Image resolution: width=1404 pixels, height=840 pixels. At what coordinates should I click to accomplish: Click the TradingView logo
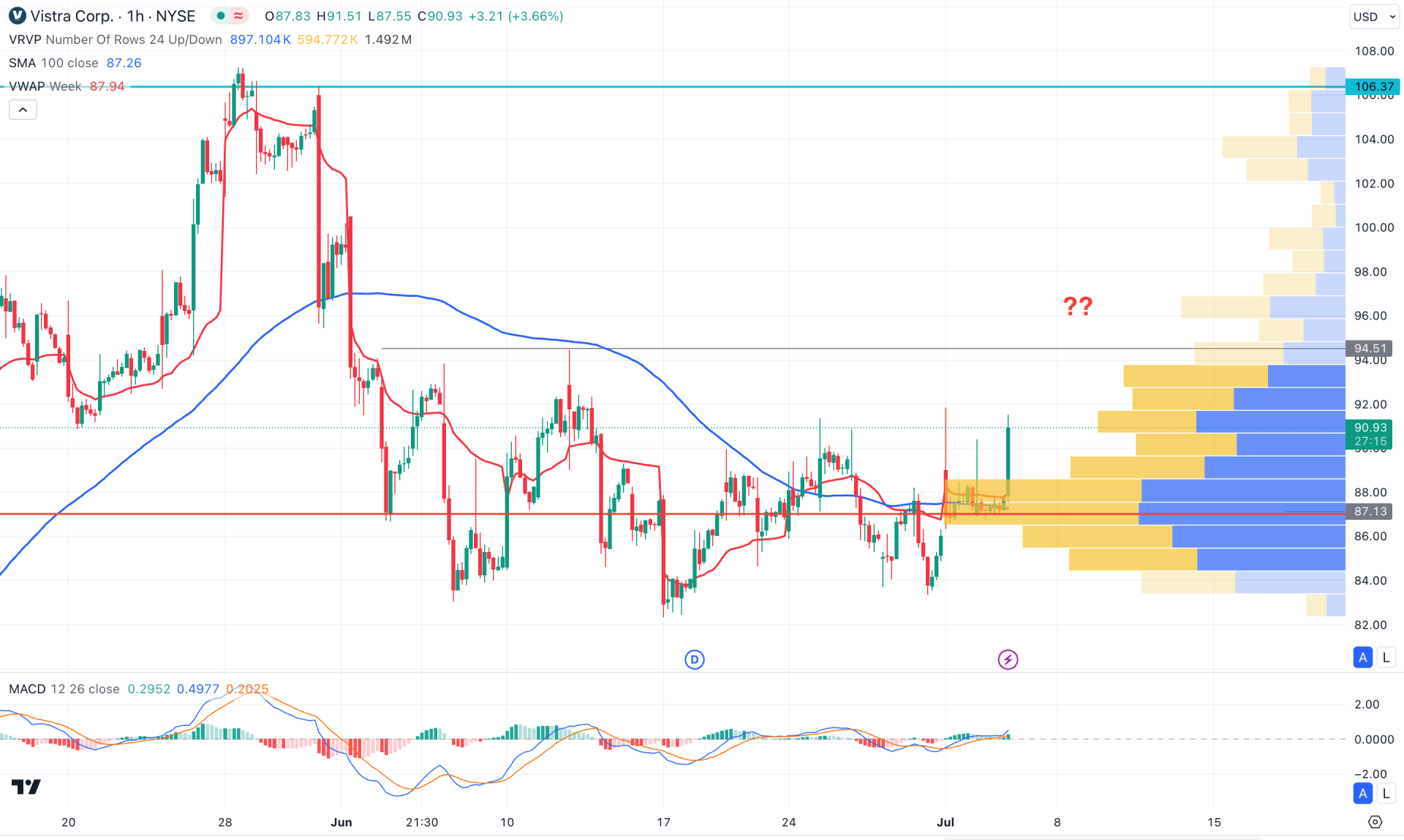(x=26, y=787)
